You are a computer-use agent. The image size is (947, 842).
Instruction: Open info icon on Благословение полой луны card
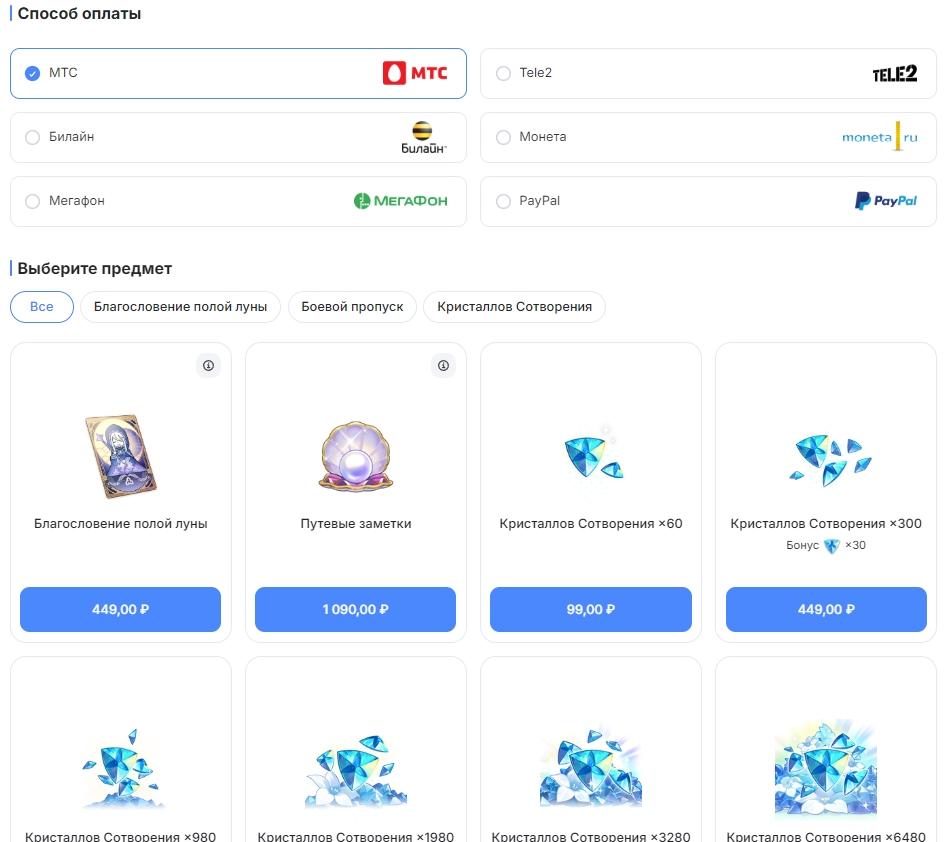tap(208, 366)
